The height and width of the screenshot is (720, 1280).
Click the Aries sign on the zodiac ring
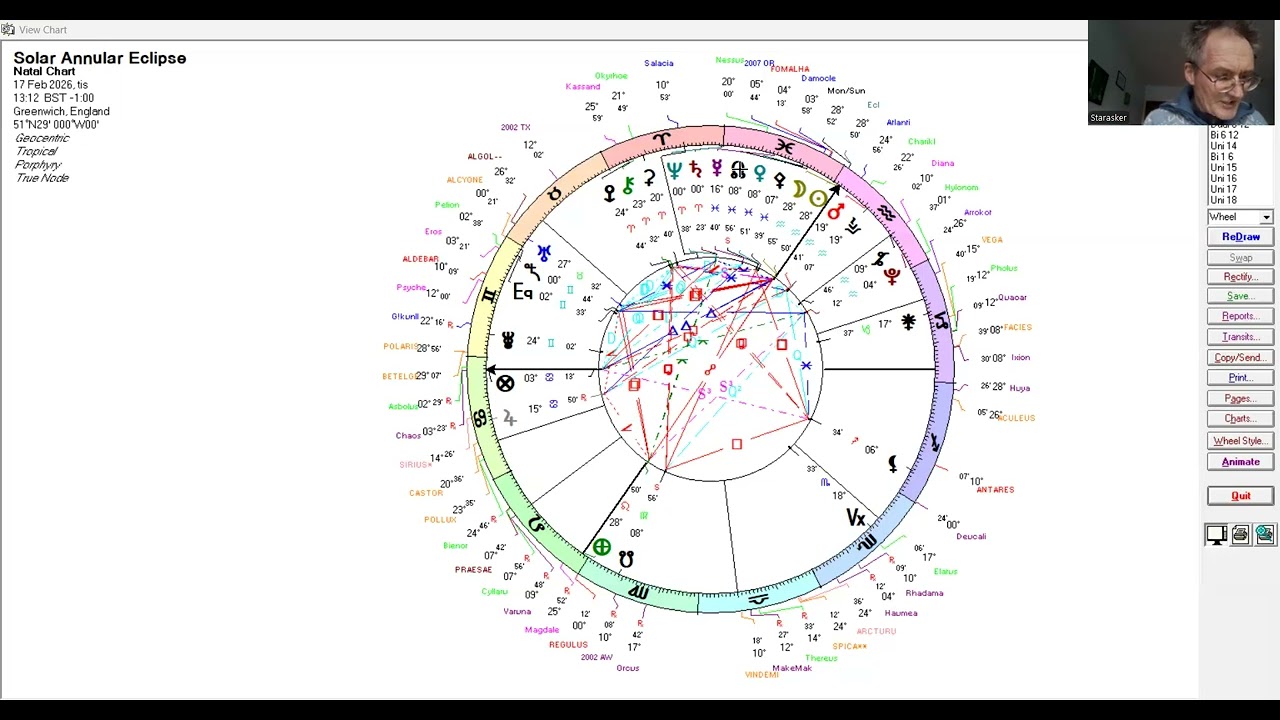[662, 140]
